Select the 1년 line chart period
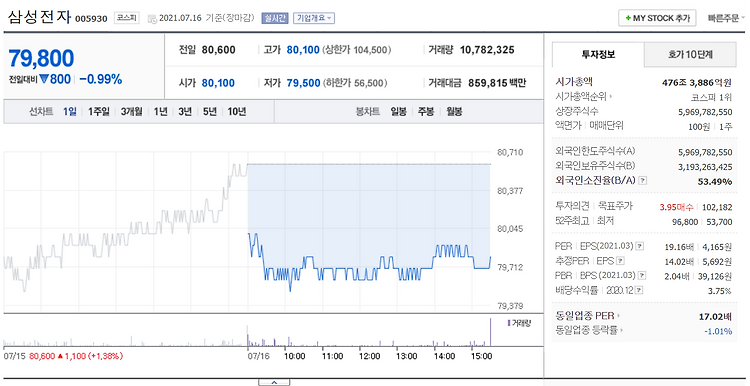Viewport: 750px width, 386px height. coord(160,111)
